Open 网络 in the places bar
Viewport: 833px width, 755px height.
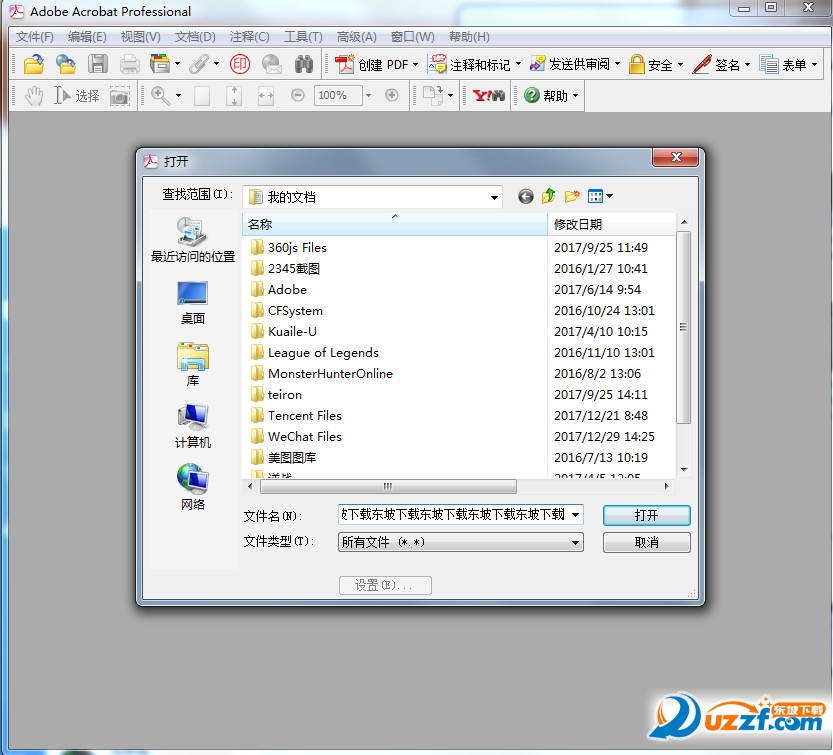[x=192, y=488]
